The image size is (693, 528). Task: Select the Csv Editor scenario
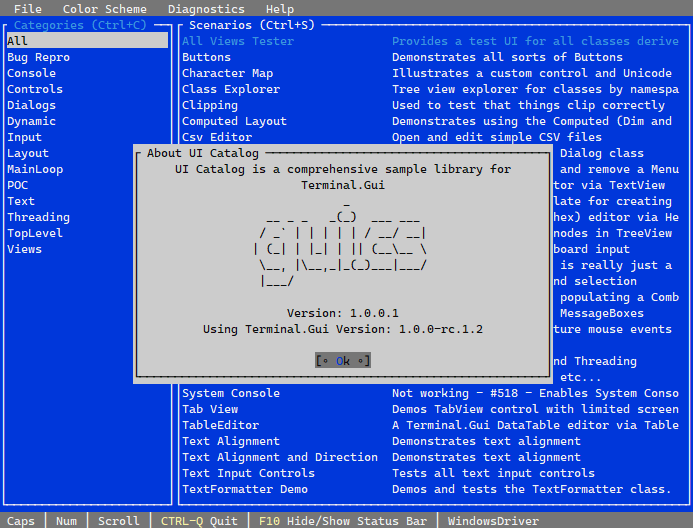(x=216, y=137)
